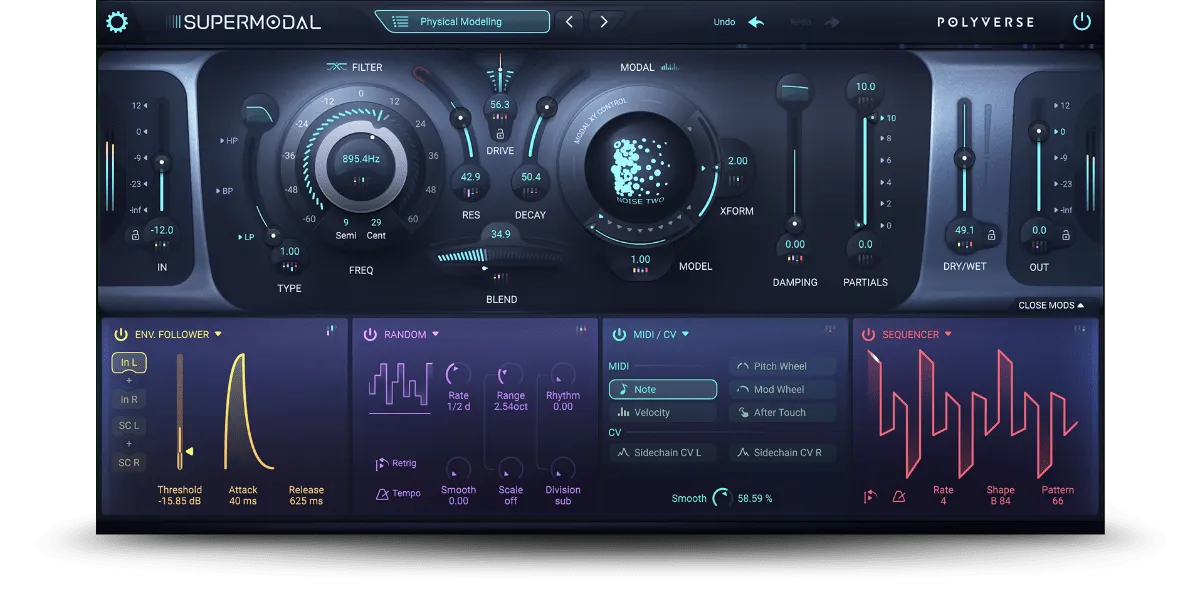Select the SC R source button

(x=129, y=462)
